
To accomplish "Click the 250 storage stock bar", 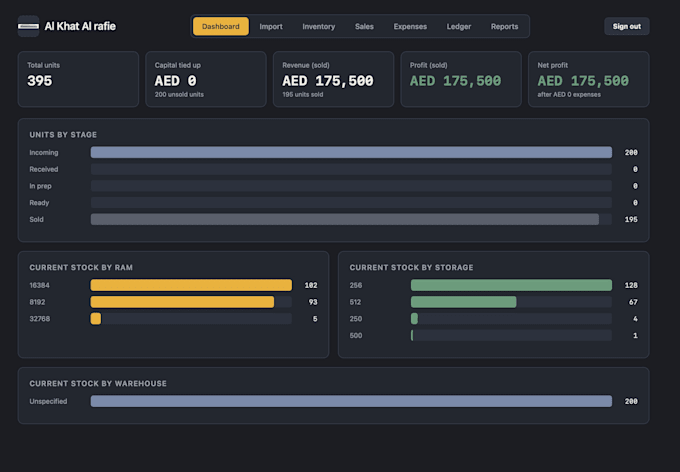I will [414, 319].
